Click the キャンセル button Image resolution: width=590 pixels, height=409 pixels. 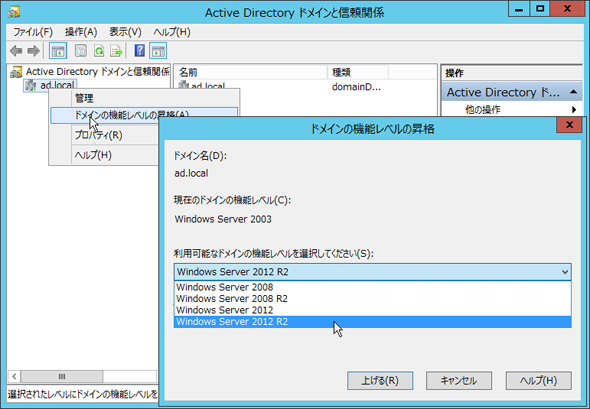tap(459, 381)
